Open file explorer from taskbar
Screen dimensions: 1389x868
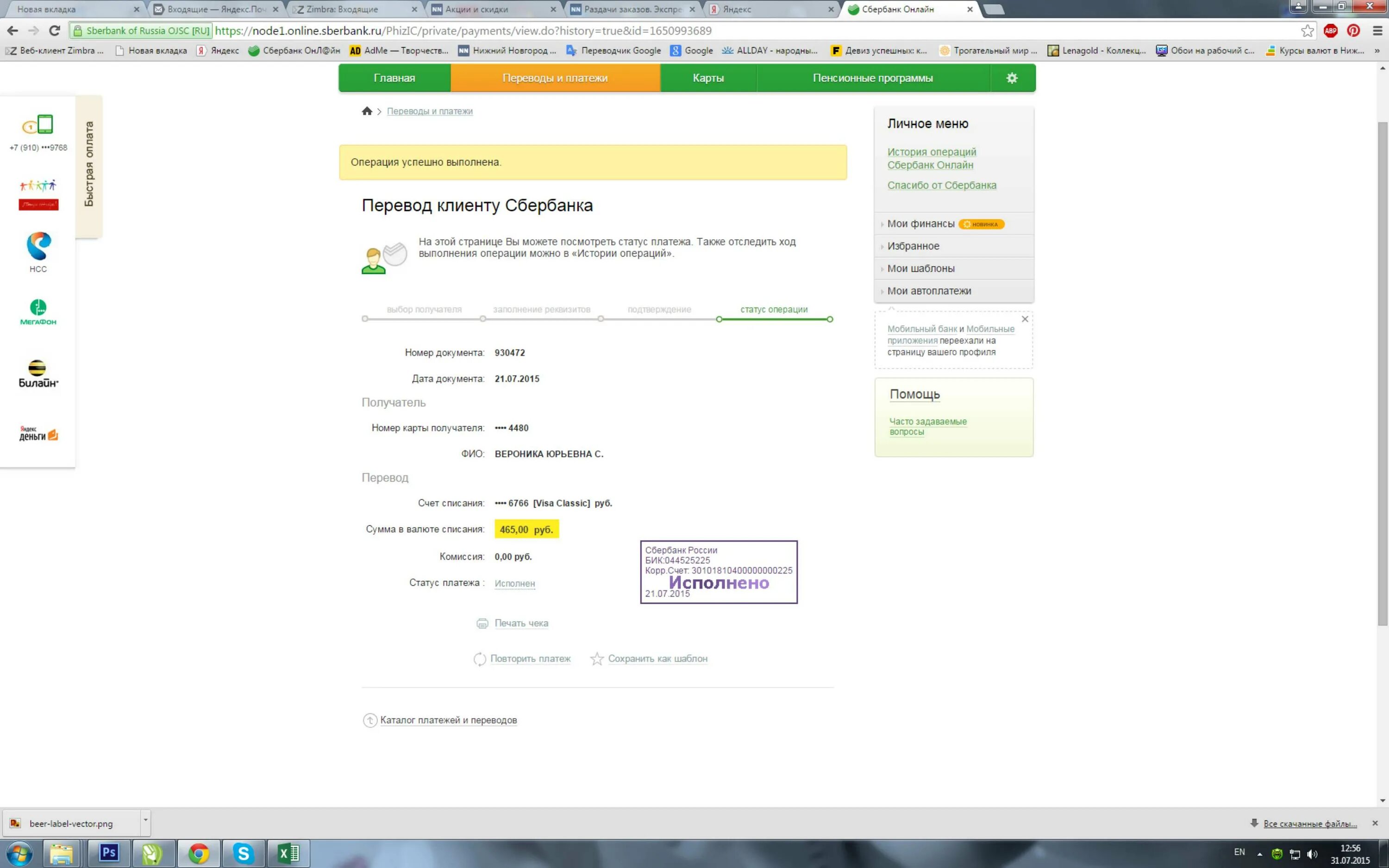[62, 854]
